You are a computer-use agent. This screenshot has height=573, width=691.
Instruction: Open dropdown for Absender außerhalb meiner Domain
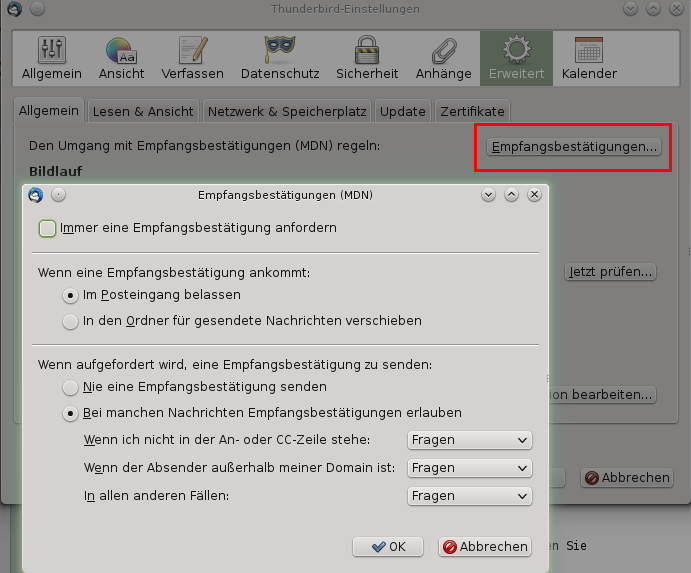(470, 468)
